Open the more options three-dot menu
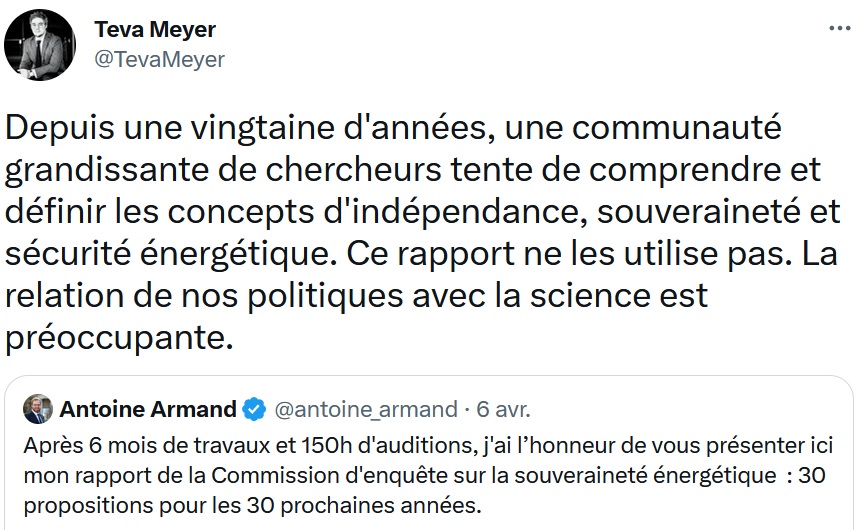 click(x=839, y=29)
